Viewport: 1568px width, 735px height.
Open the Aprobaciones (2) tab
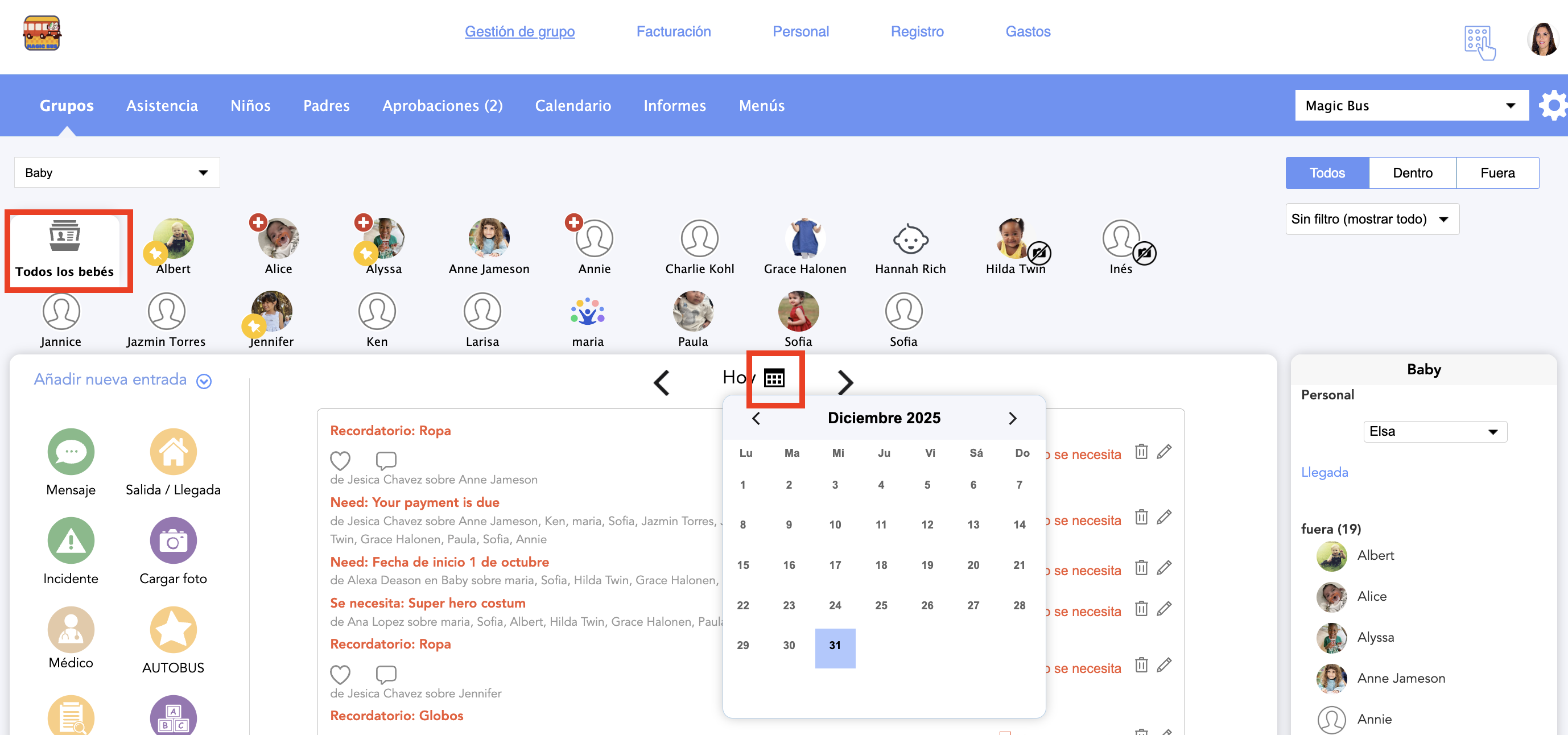click(442, 106)
